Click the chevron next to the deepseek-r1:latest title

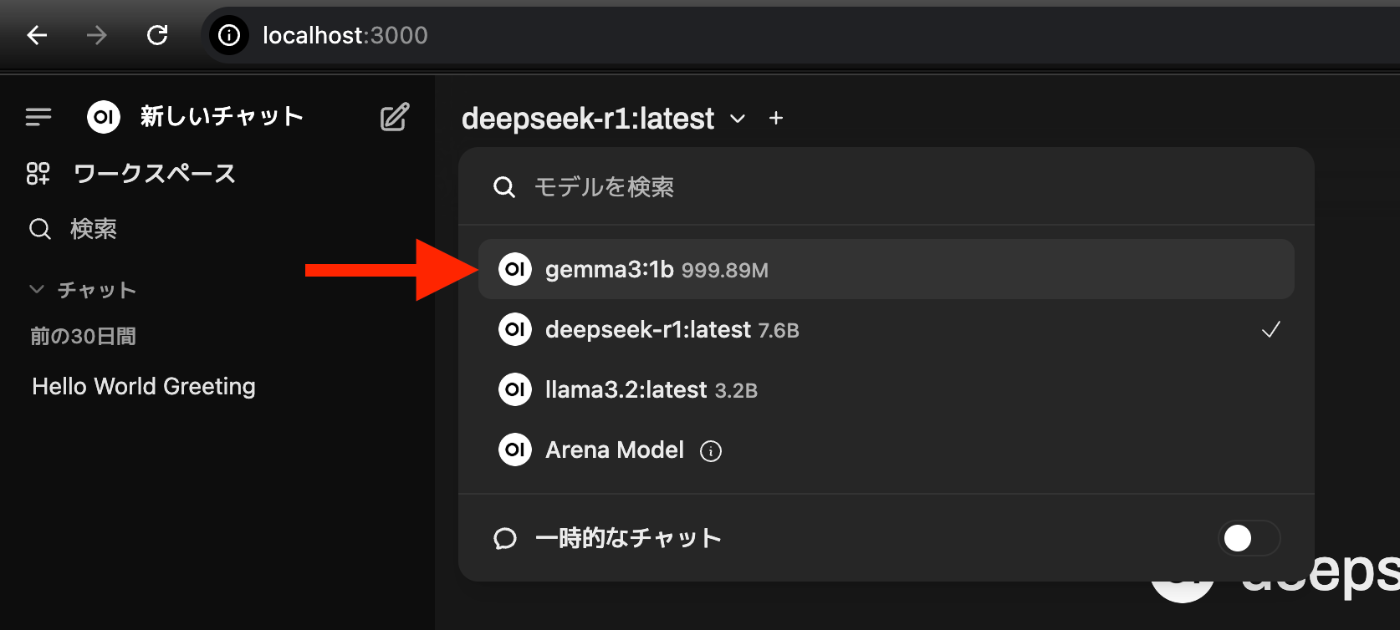[738, 119]
